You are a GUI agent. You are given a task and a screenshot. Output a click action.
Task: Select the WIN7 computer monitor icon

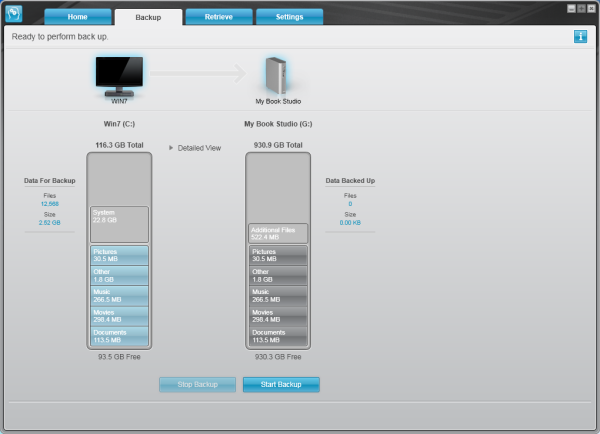[x=119, y=77]
